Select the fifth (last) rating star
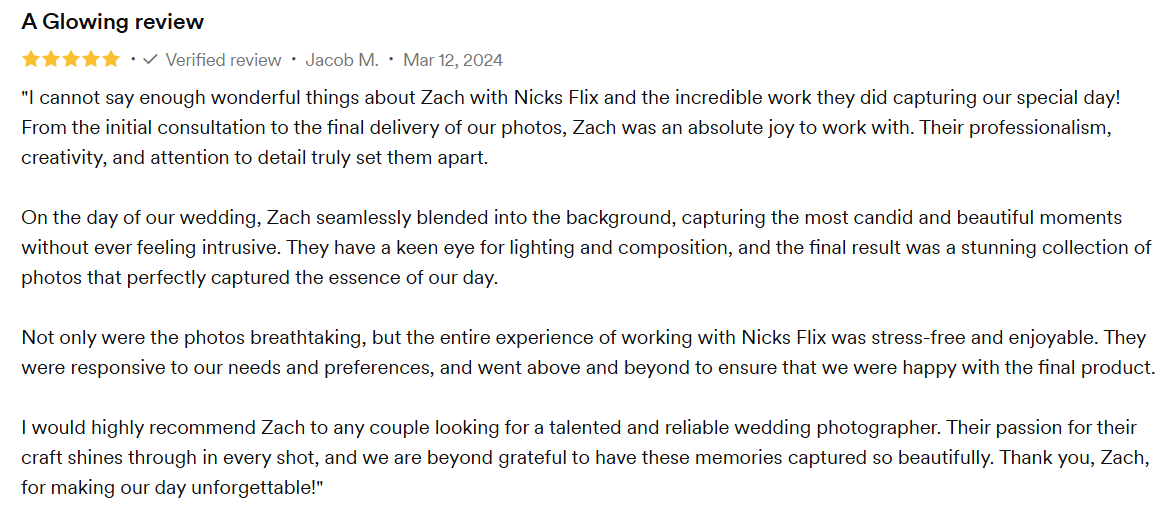This screenshot has height=520, width=1170. [x=110, y=59]
